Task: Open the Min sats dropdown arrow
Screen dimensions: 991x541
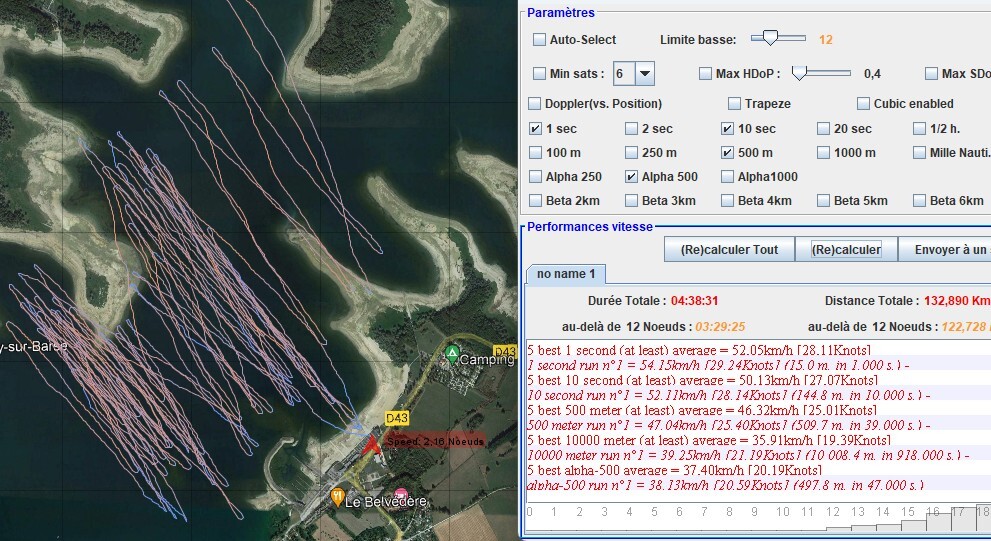Action: coord(645,74)
